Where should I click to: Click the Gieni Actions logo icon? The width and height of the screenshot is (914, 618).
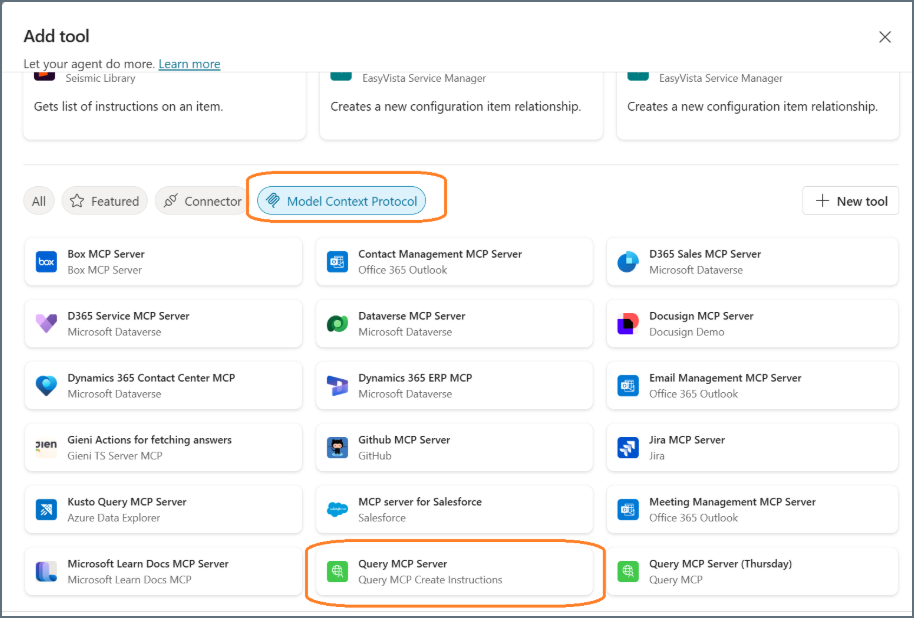(x=46, y=447)
